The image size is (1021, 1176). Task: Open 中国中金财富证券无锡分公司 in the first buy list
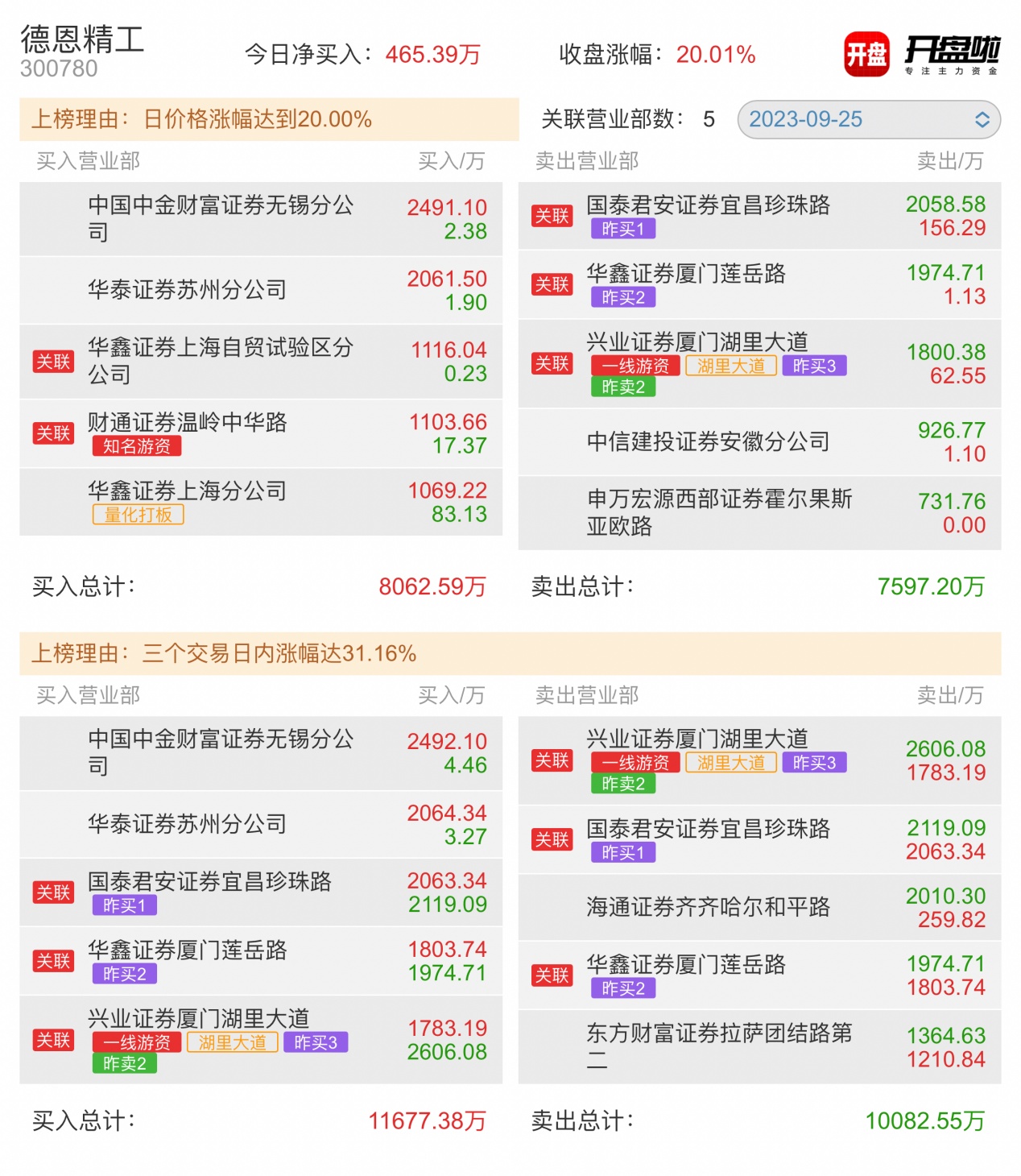point(221,218)
